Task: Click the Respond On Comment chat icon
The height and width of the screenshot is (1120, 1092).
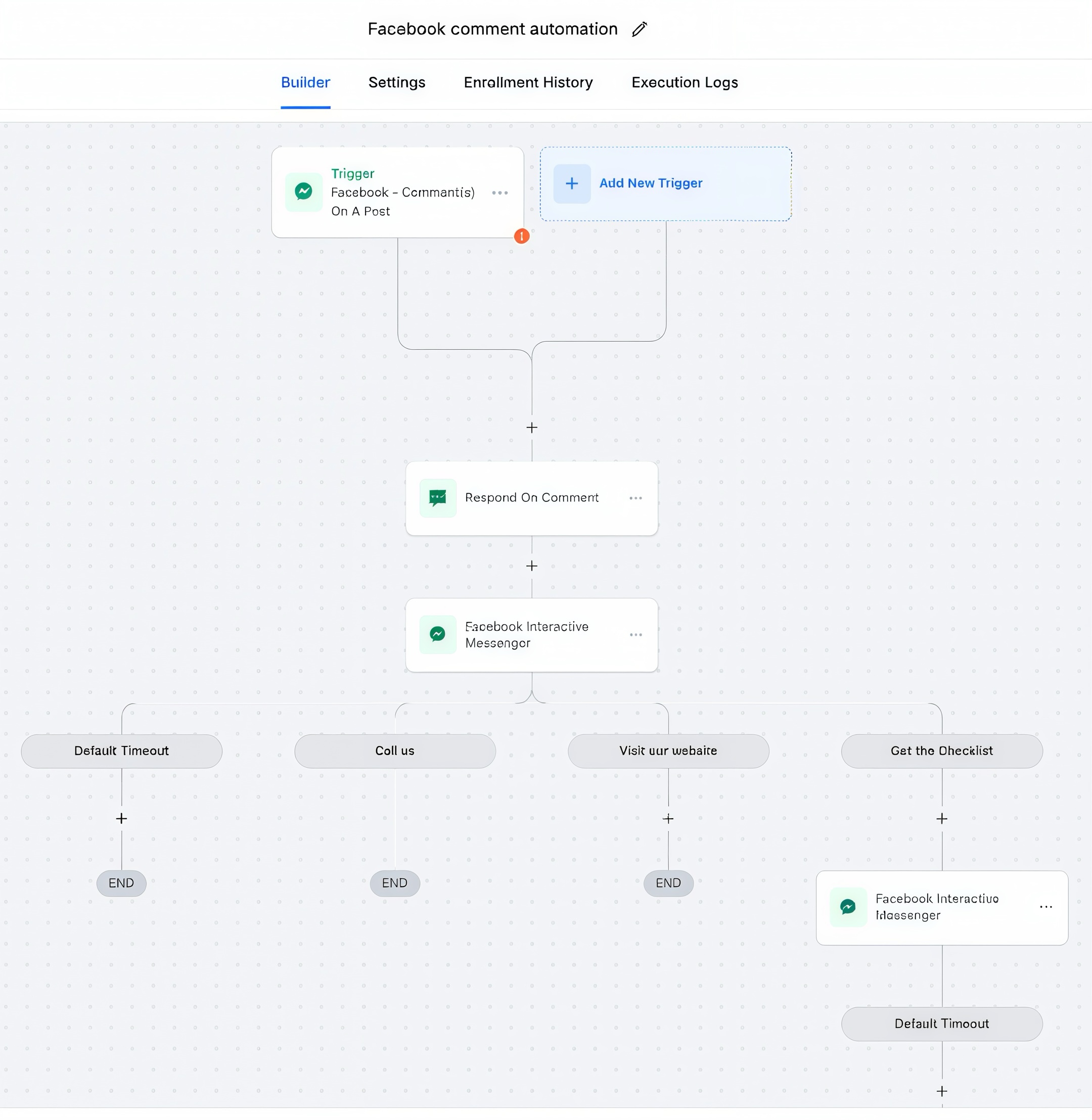Action: (438, 498)
